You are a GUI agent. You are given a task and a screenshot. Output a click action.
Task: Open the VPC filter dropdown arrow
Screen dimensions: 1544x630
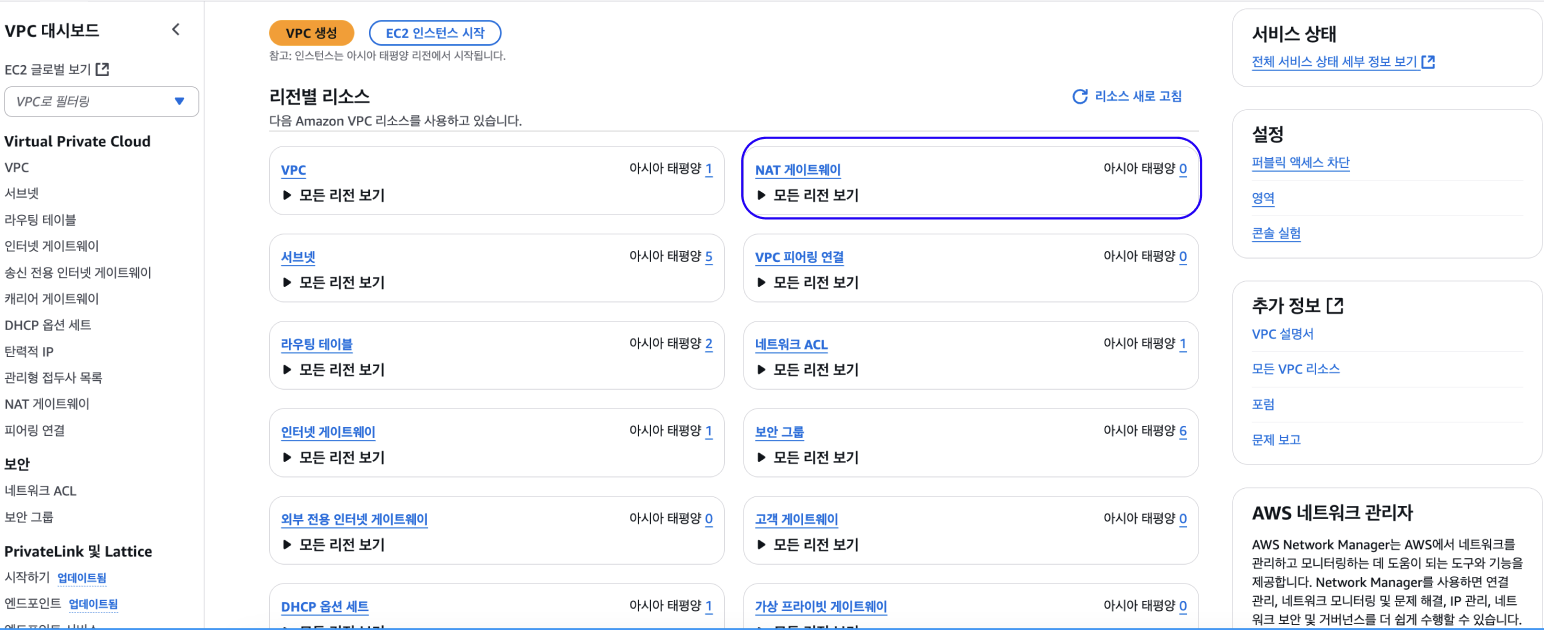click(180, 101)
